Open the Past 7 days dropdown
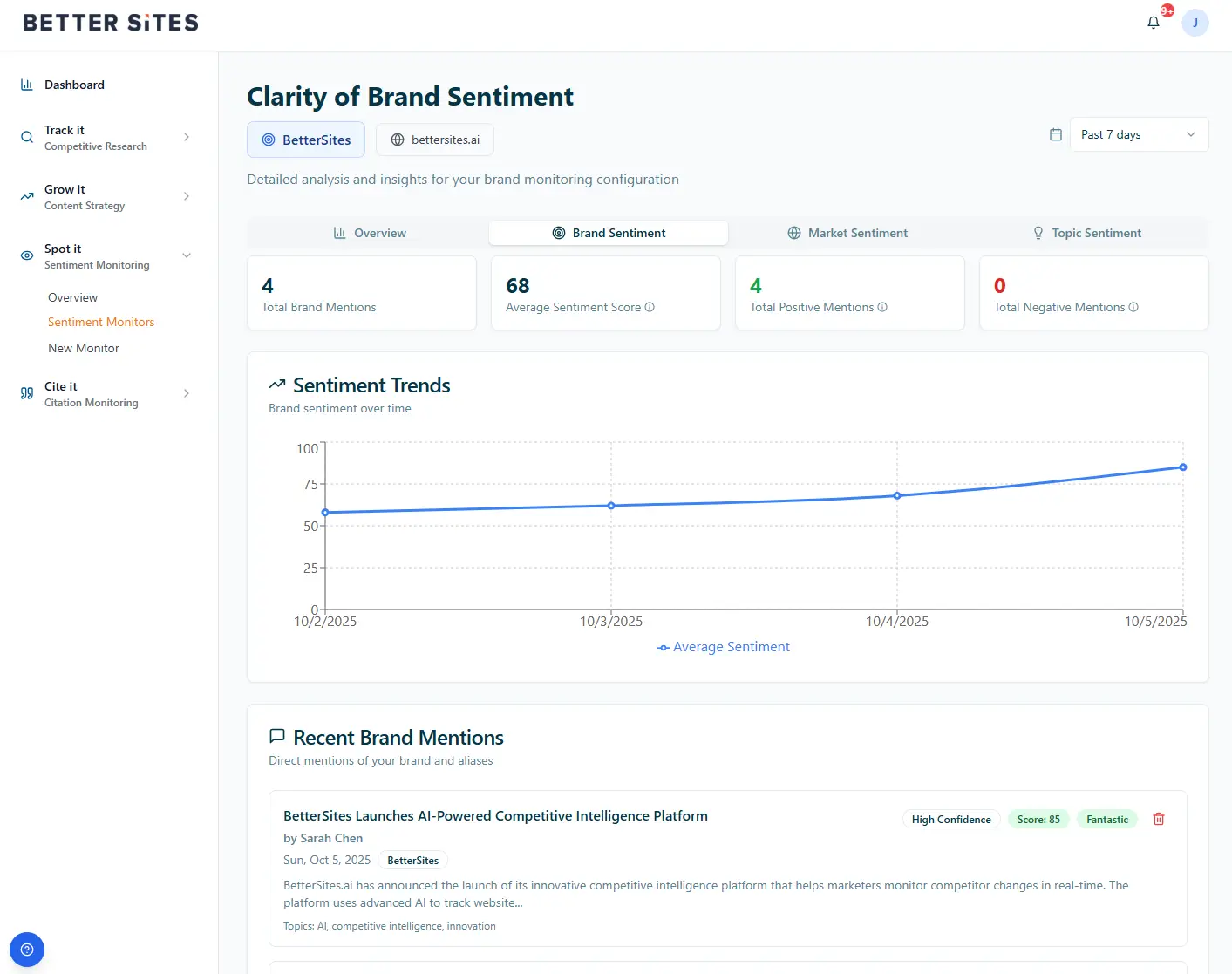Image resolution: width=1232 pixels, height=974 pixels. pyautogui.click(x=1138, y=134)
